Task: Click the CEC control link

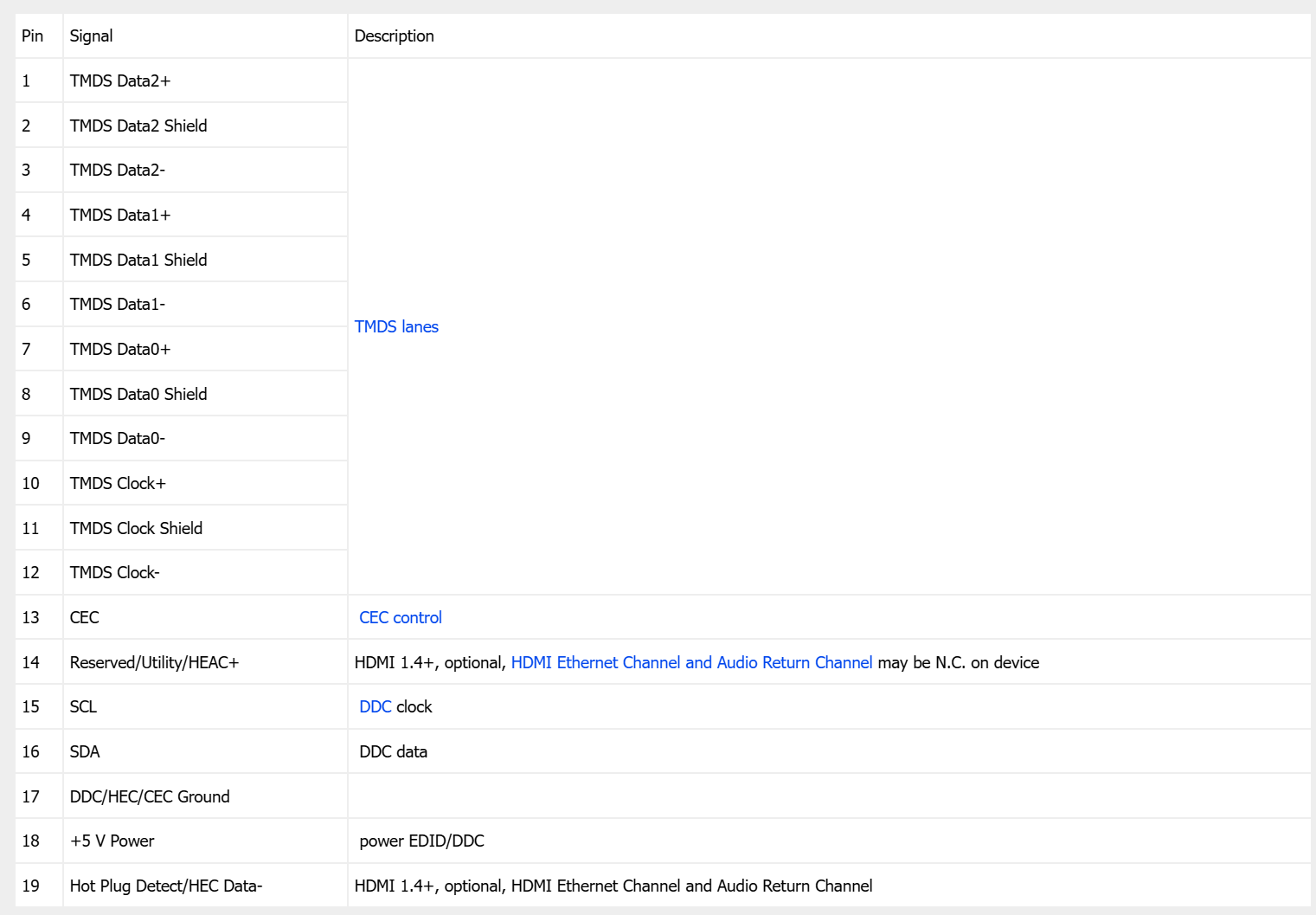Action: click(400, 617)
